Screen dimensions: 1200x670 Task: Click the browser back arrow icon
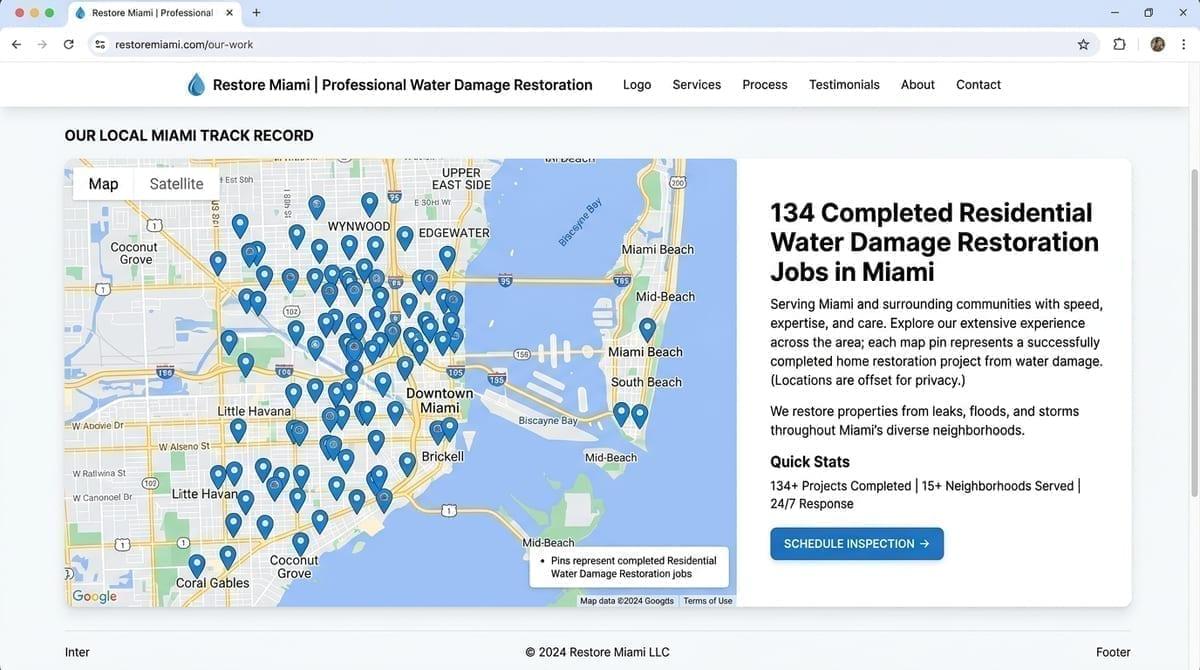coord(16,44)
